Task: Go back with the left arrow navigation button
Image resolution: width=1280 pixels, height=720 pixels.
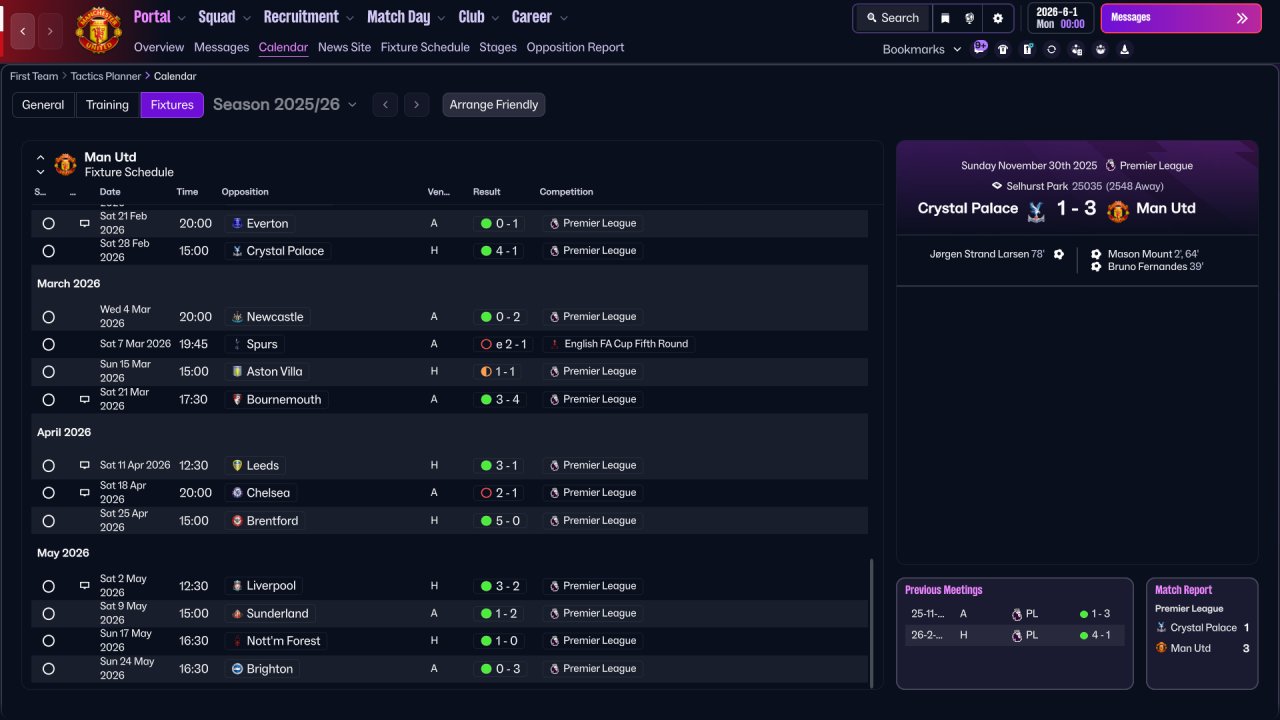Action: tap(23, 31)
